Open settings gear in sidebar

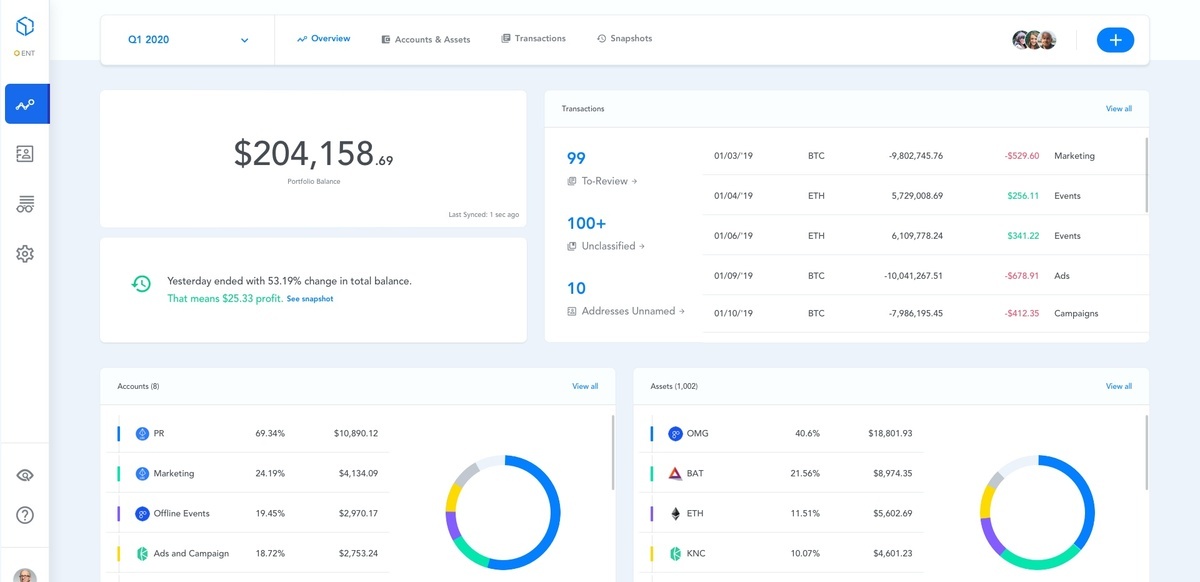click(25, 254)
